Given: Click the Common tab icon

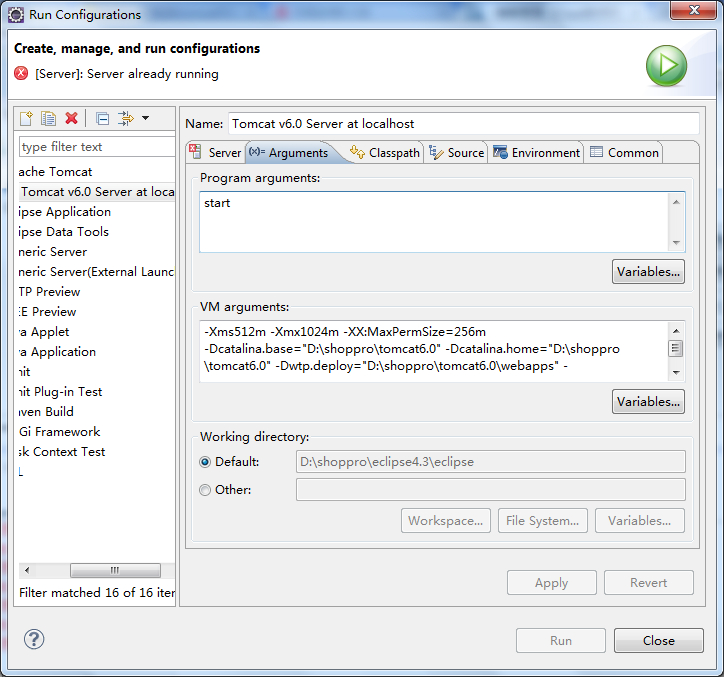Looking at the screenshot, I should click(597, 151).
